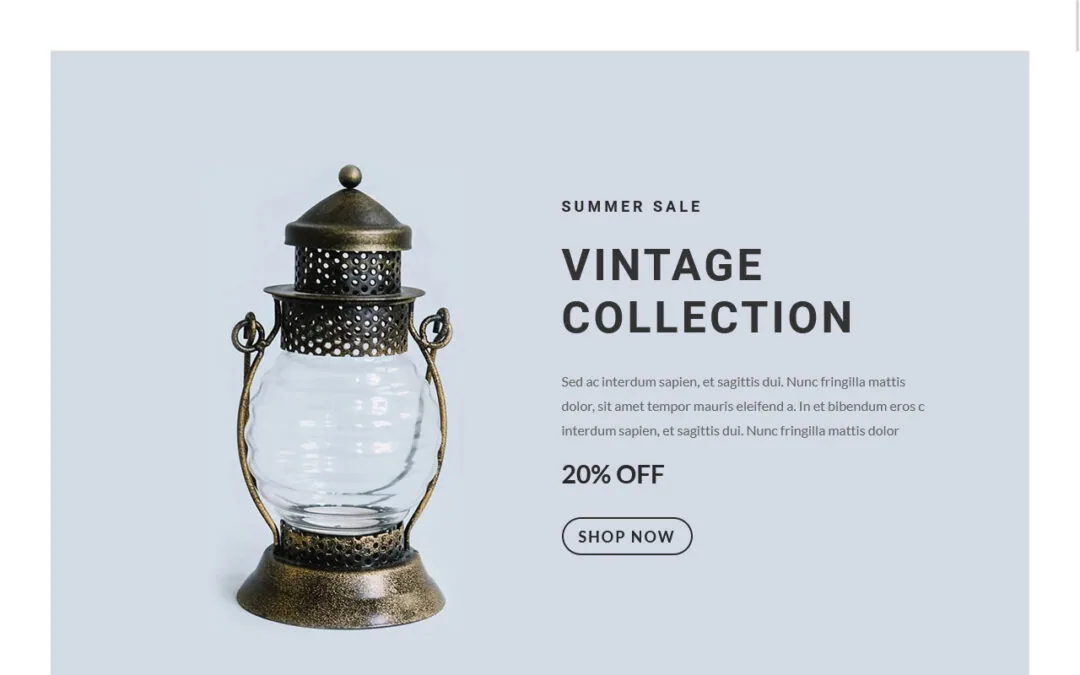
Task: Click the narrow perforated collar under the cap
Action: tap(348, 270)
